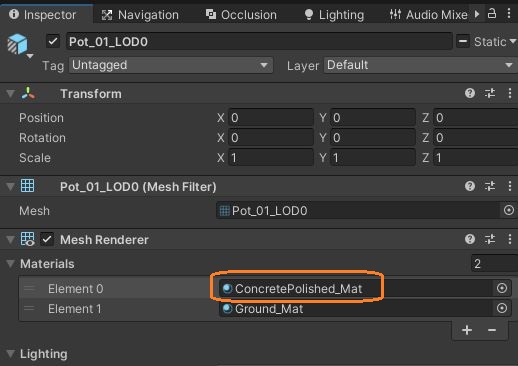Open the Layer dropdown showing Default
The image size is (518, 366).
click(x=421, y=65)
